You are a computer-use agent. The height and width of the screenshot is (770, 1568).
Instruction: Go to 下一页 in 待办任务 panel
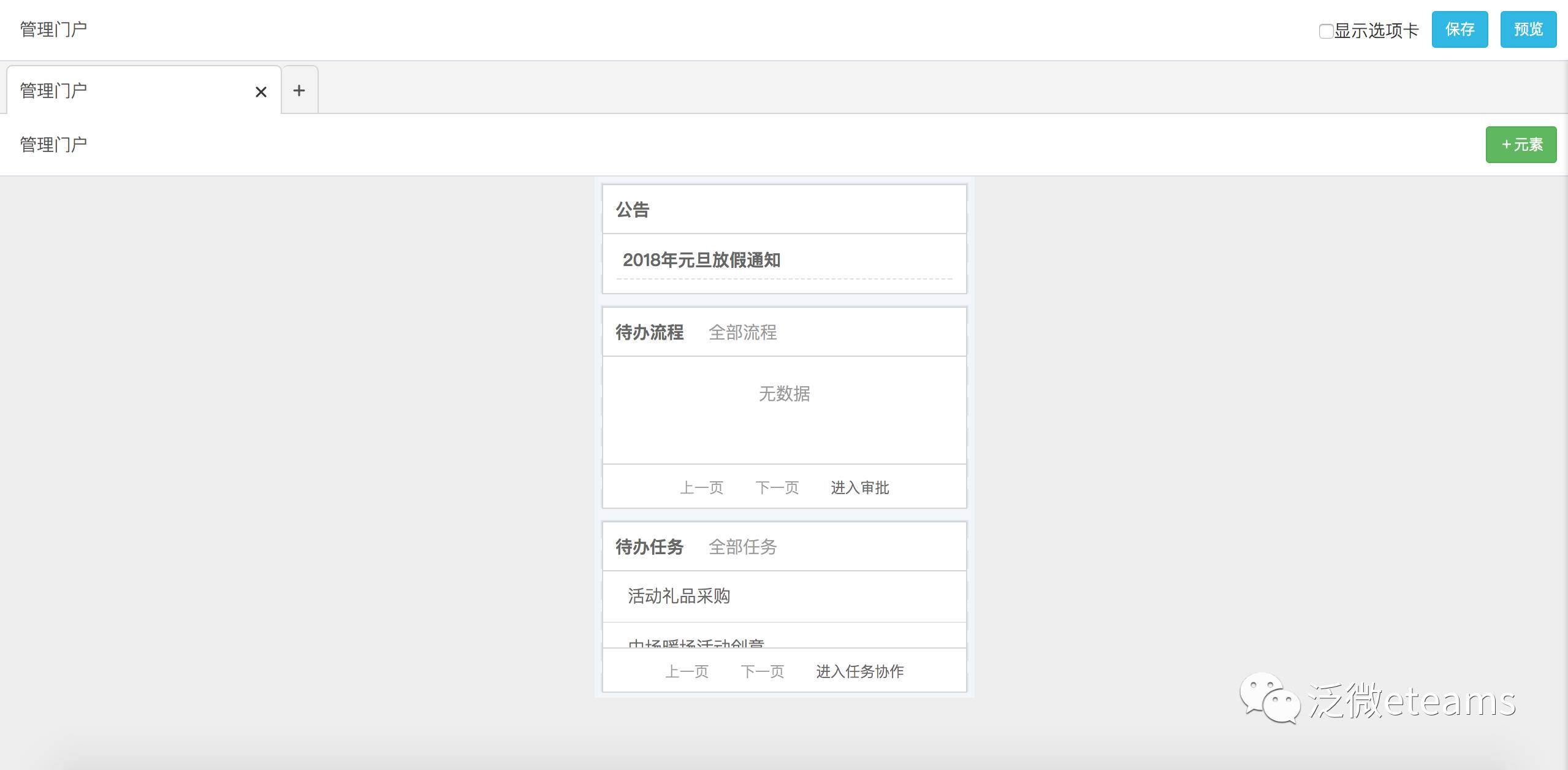pos(762,671)
